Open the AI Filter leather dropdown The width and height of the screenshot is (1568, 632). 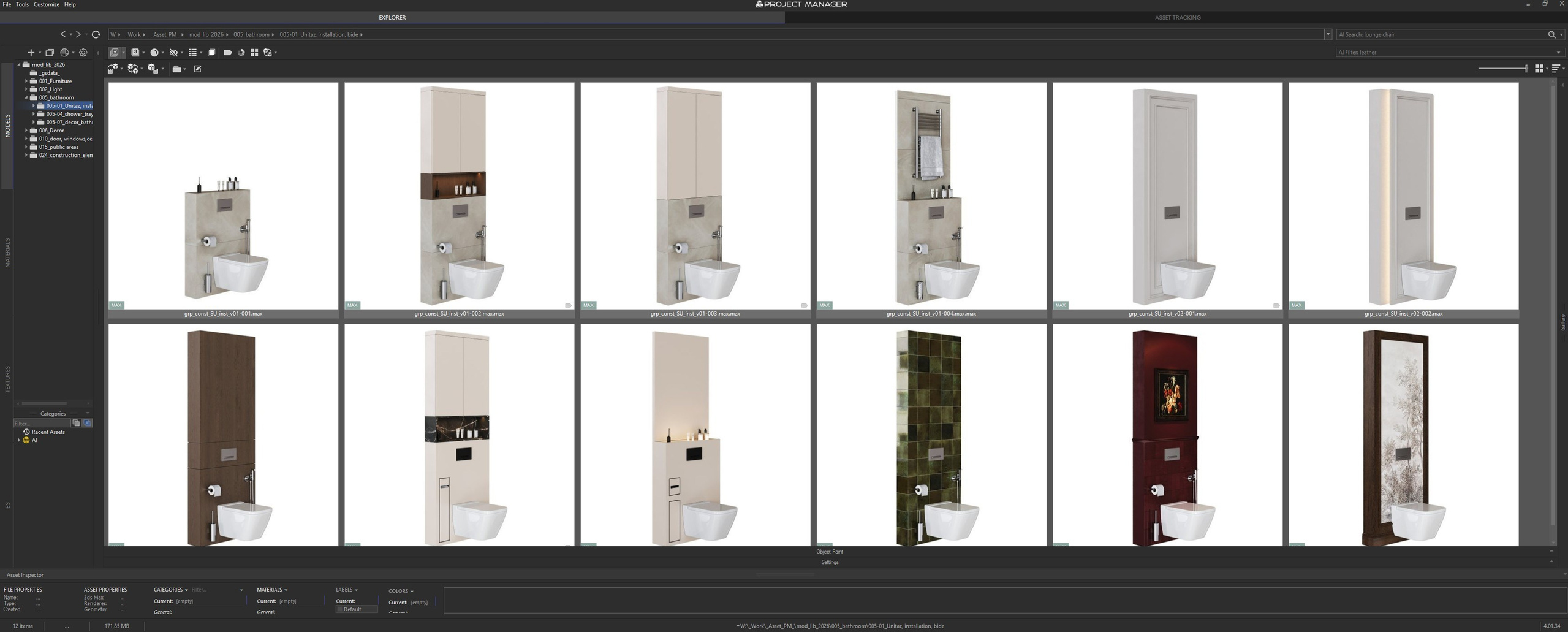pos(1559,53)
